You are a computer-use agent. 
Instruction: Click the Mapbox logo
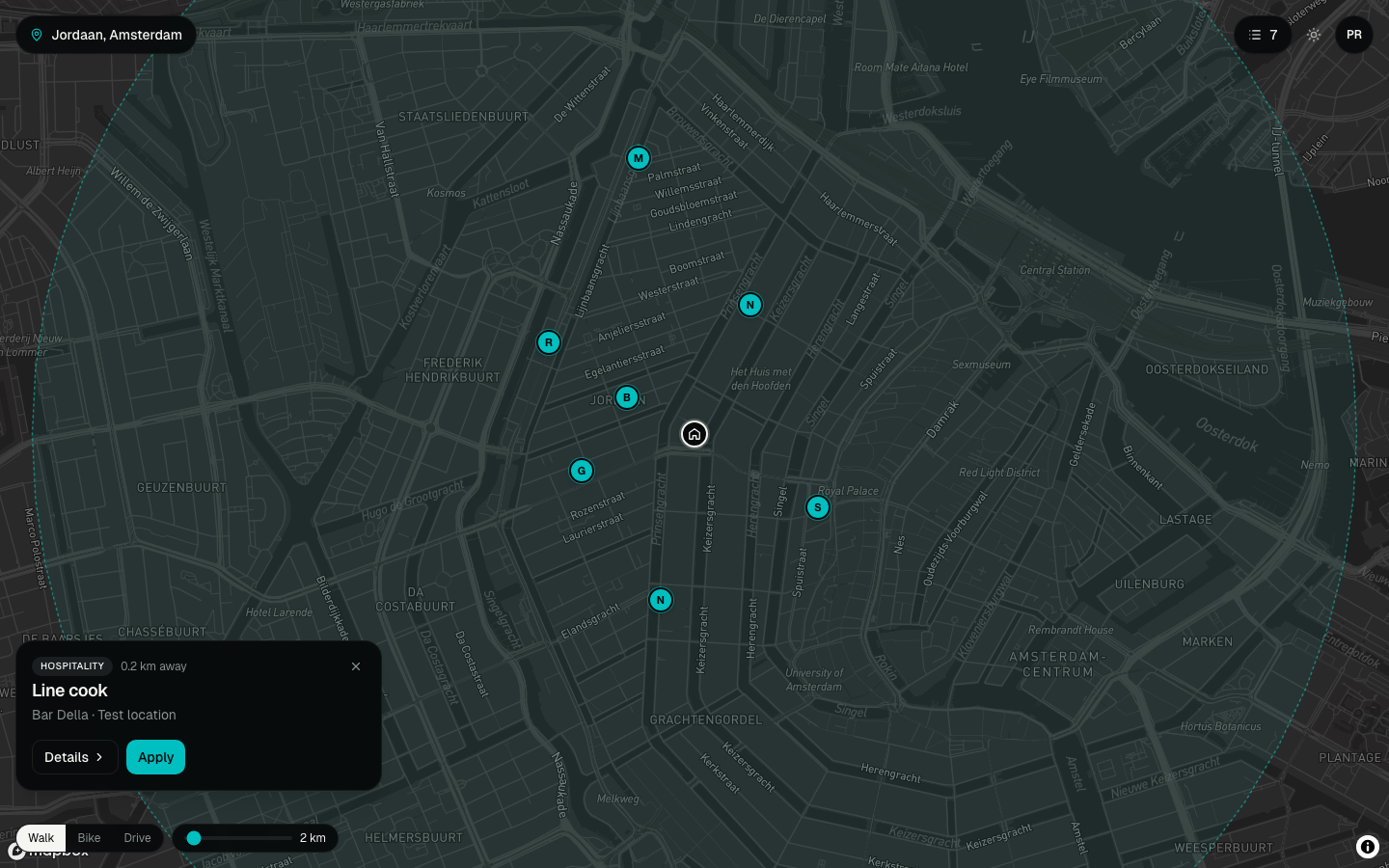coord(48,853)
